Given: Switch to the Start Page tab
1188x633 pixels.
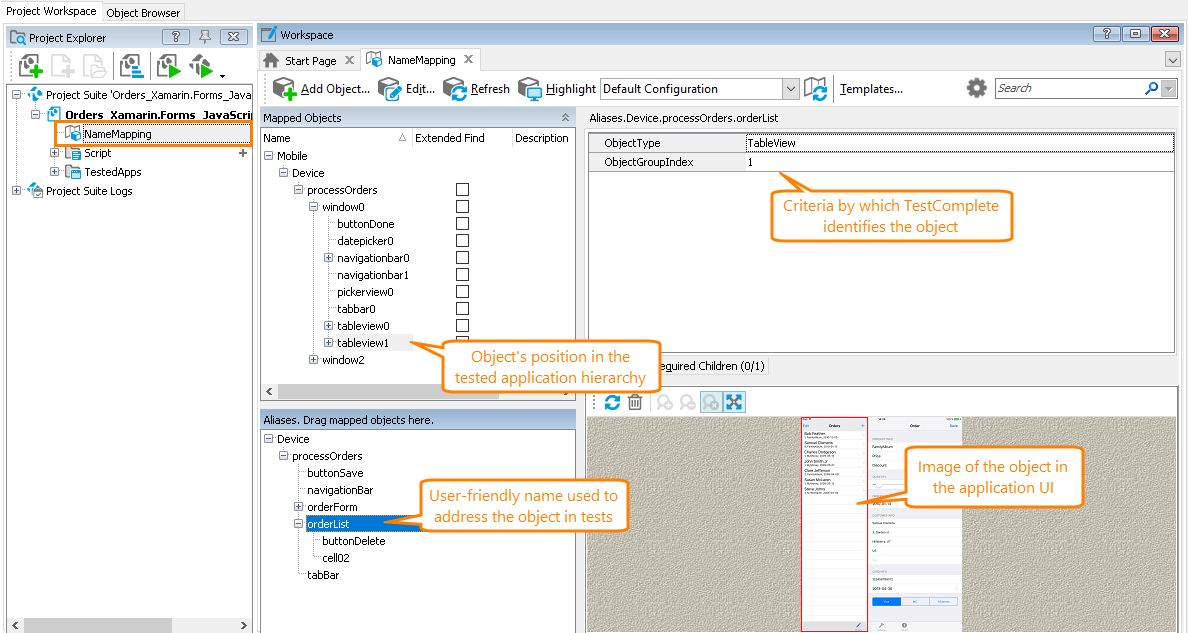Looking at the screenshot, I should (x=310, y=59).
